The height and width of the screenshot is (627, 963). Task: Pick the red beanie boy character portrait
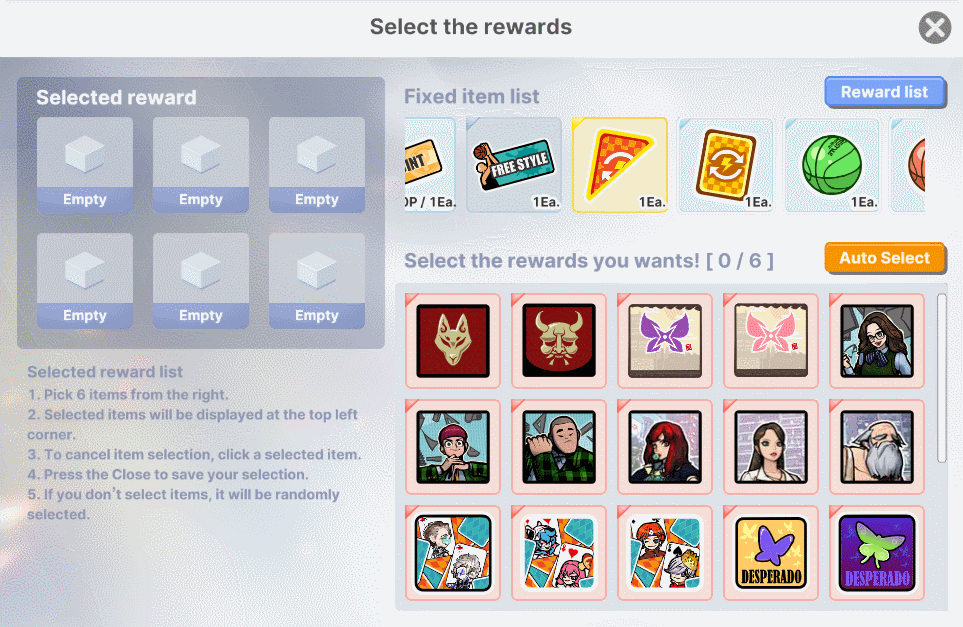tap(453, 446)
